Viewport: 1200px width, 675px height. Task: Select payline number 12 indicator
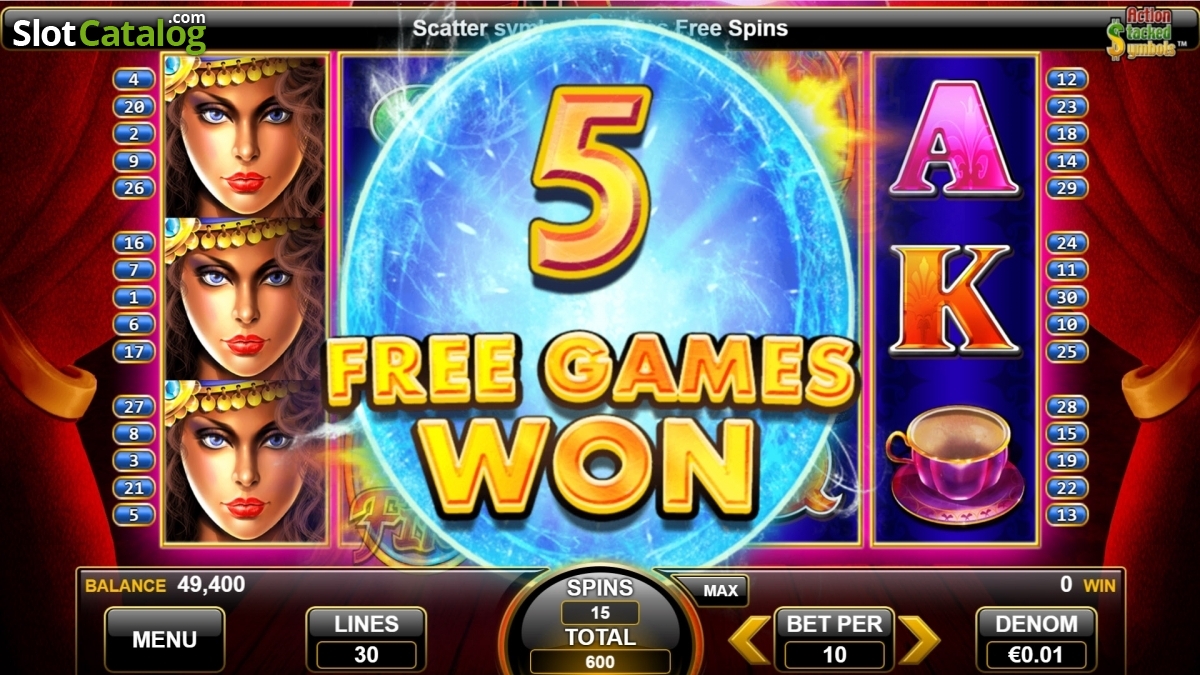[x=1067, y=79]
